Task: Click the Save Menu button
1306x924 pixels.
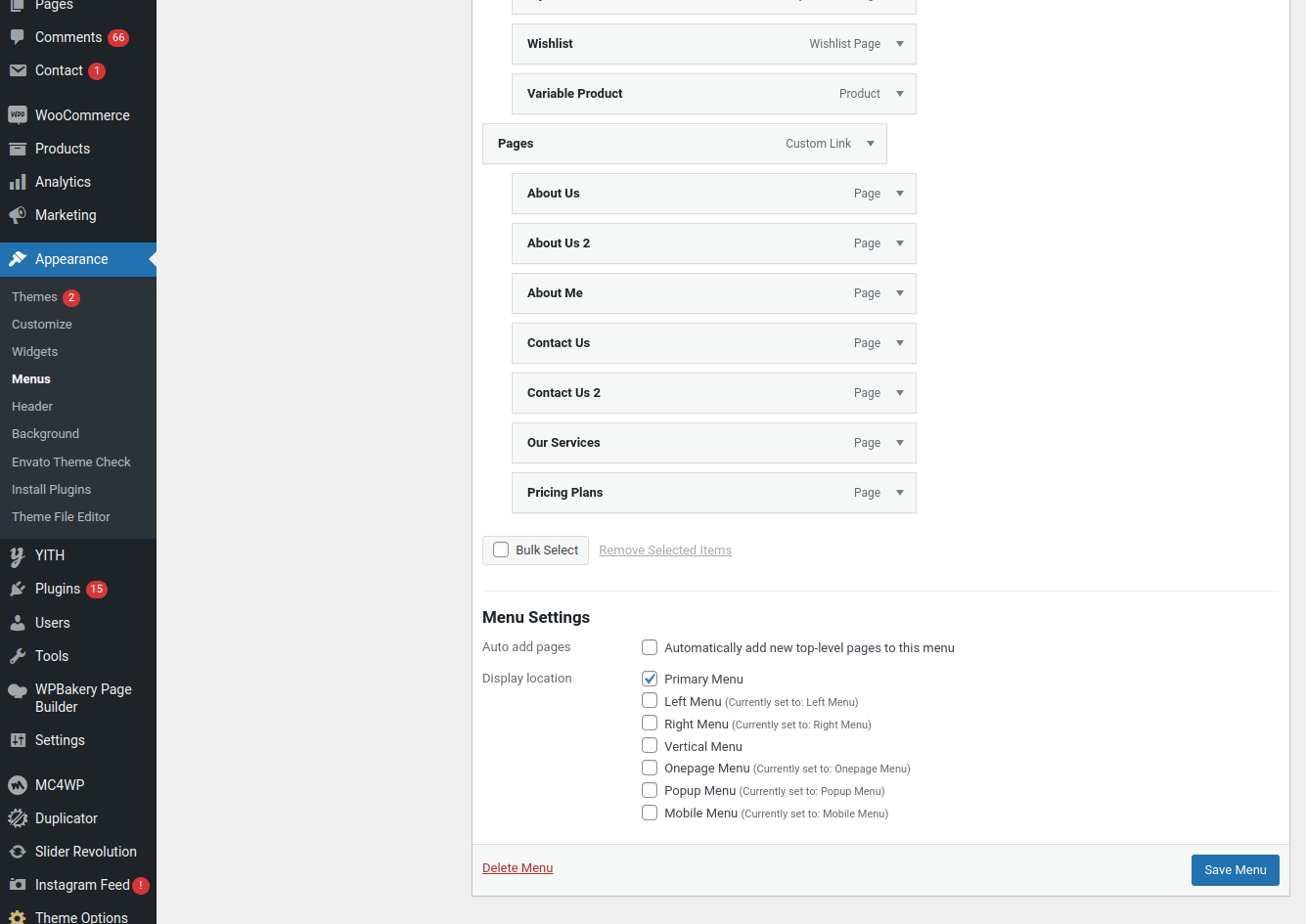Action: pos(1235,870)
